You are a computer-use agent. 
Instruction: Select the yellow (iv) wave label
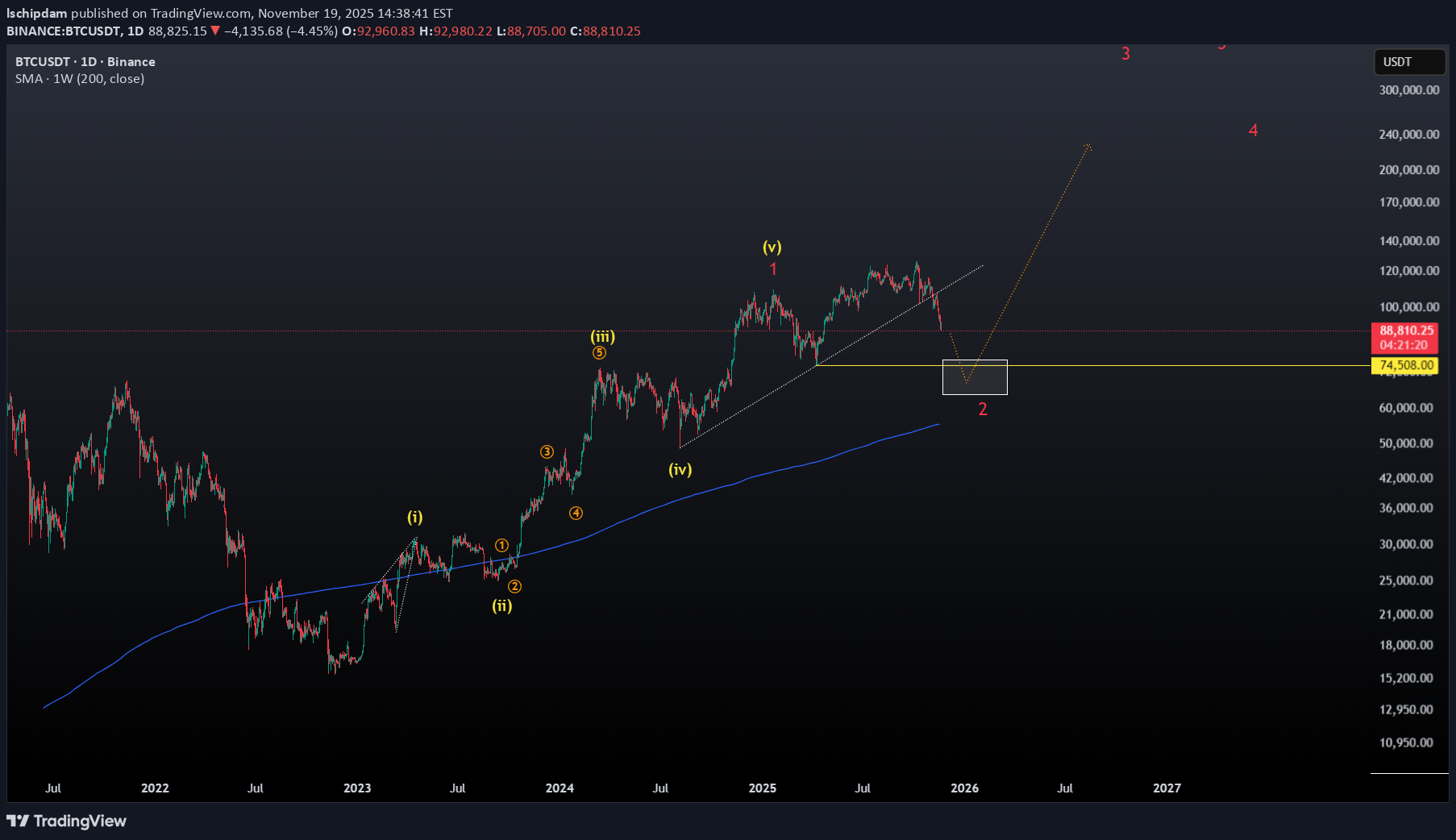[680, 470]
